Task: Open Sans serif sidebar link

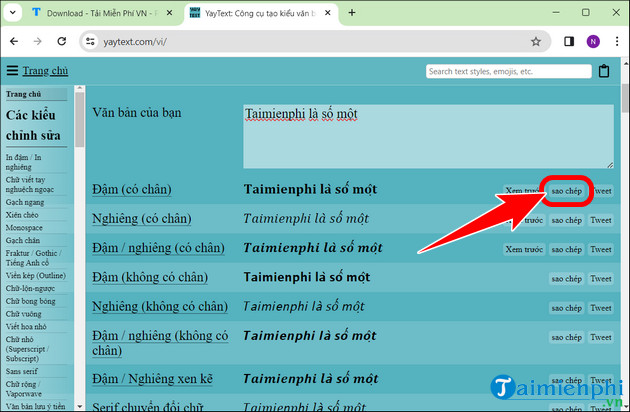Action: coord(22,371)
